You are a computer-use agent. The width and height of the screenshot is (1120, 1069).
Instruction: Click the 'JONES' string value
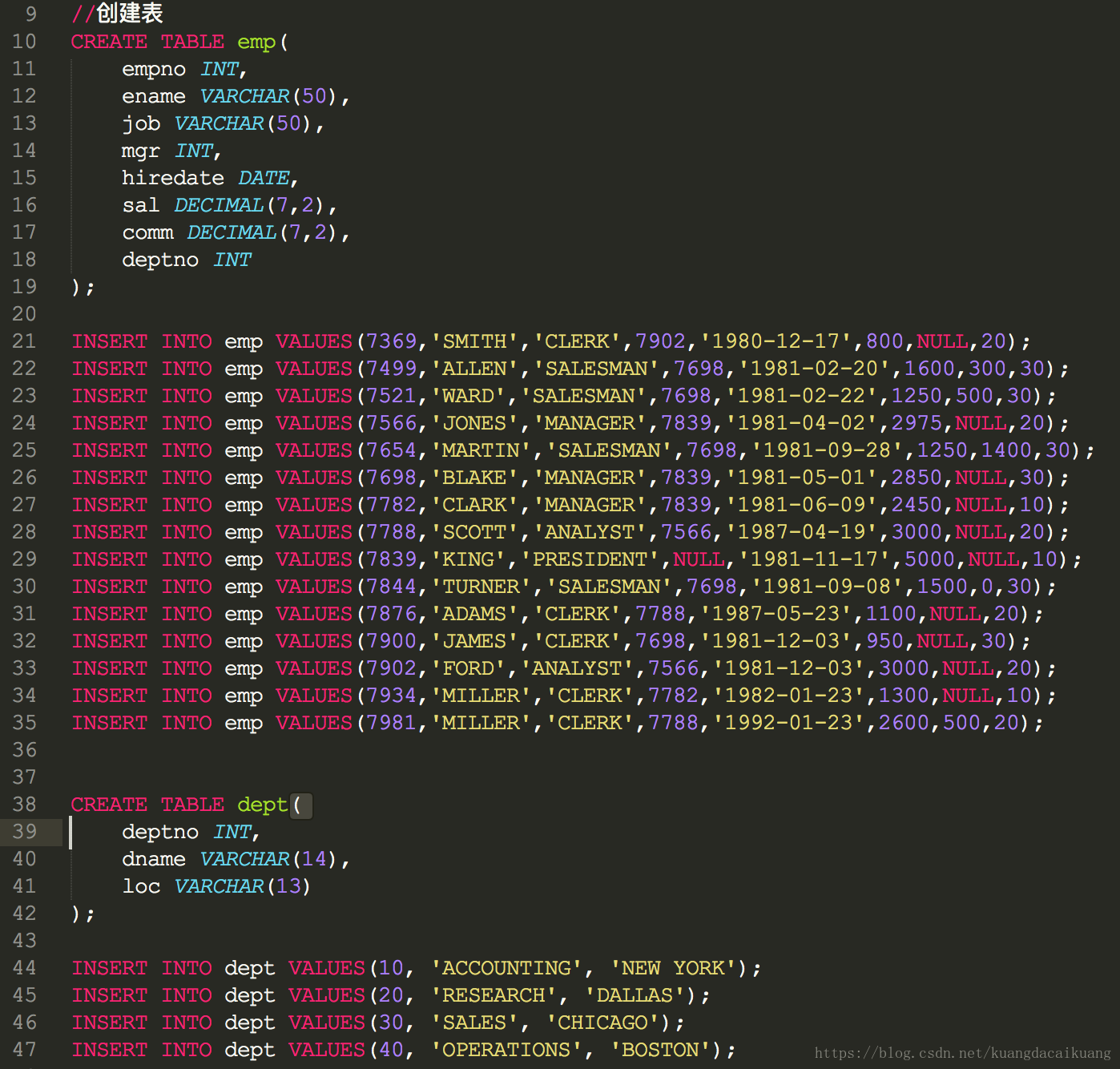[475, 424]
